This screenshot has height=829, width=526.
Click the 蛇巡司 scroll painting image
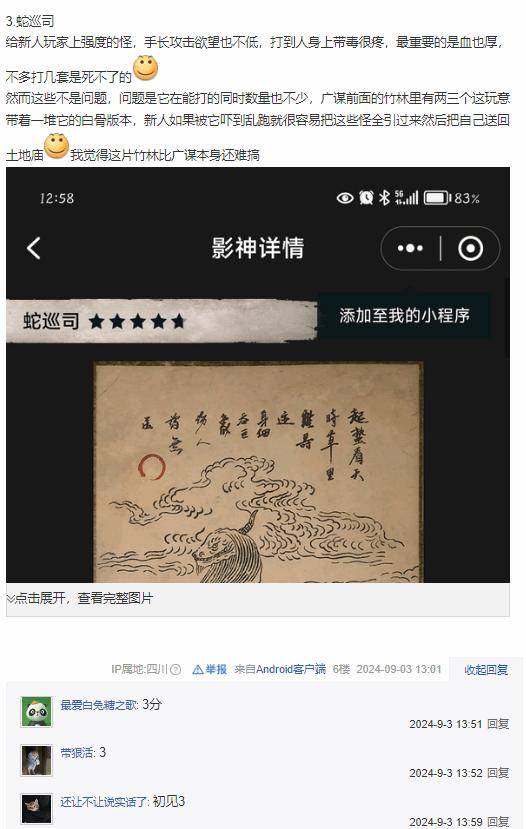[x=259, y=472]
